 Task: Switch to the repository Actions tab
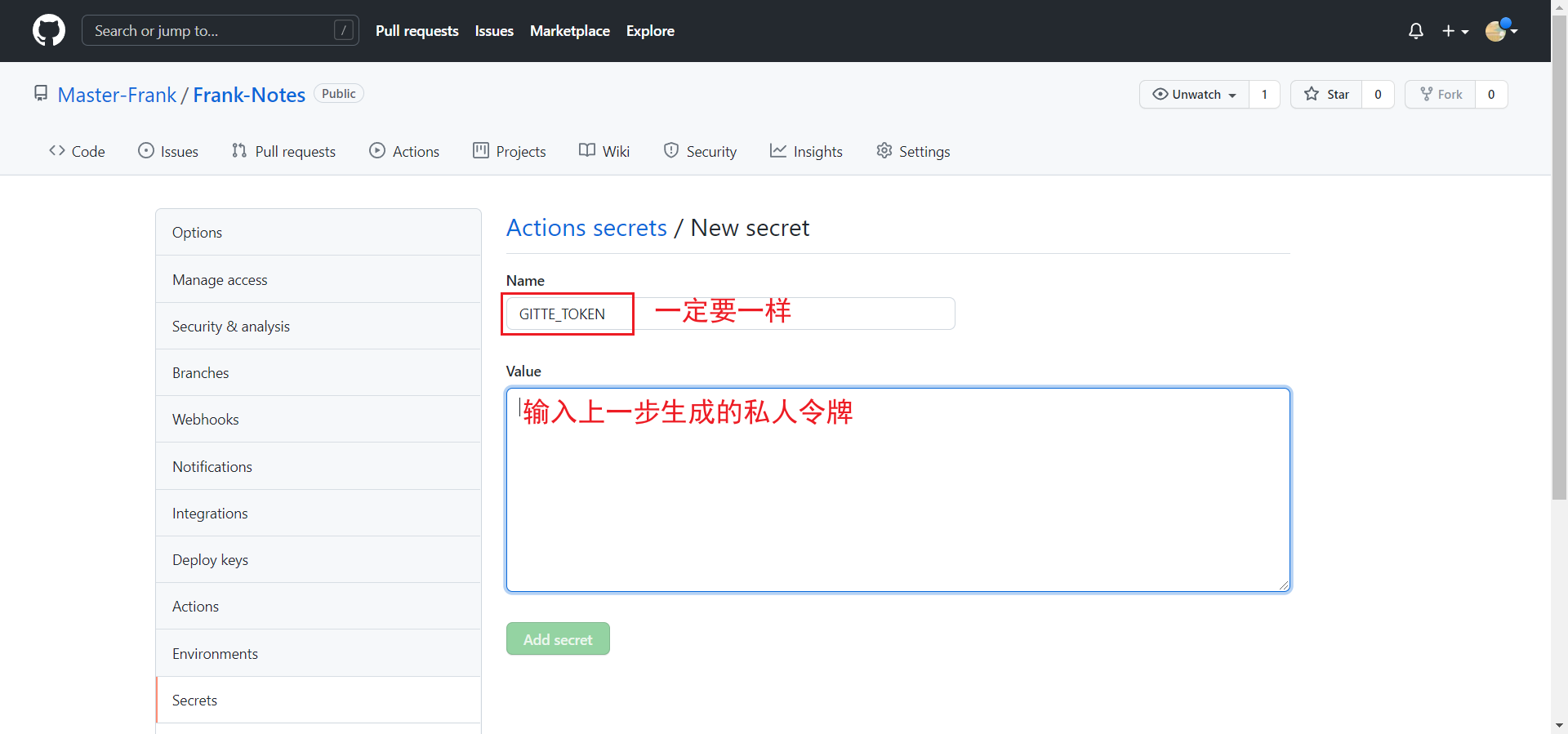click(x=404, y=151)
